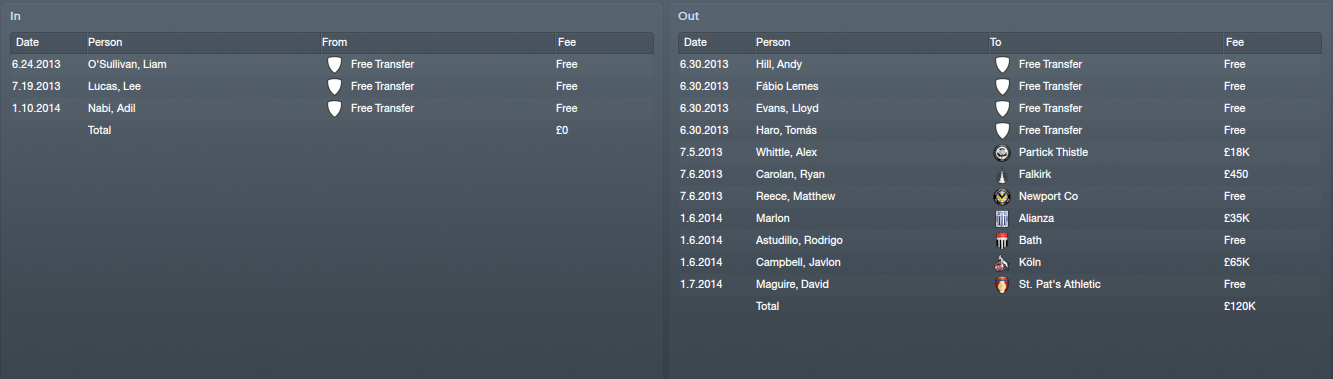This screenshot has width=1333, height=379.
Task: Open player Campbell, Javlon
Action: point(798,262)
